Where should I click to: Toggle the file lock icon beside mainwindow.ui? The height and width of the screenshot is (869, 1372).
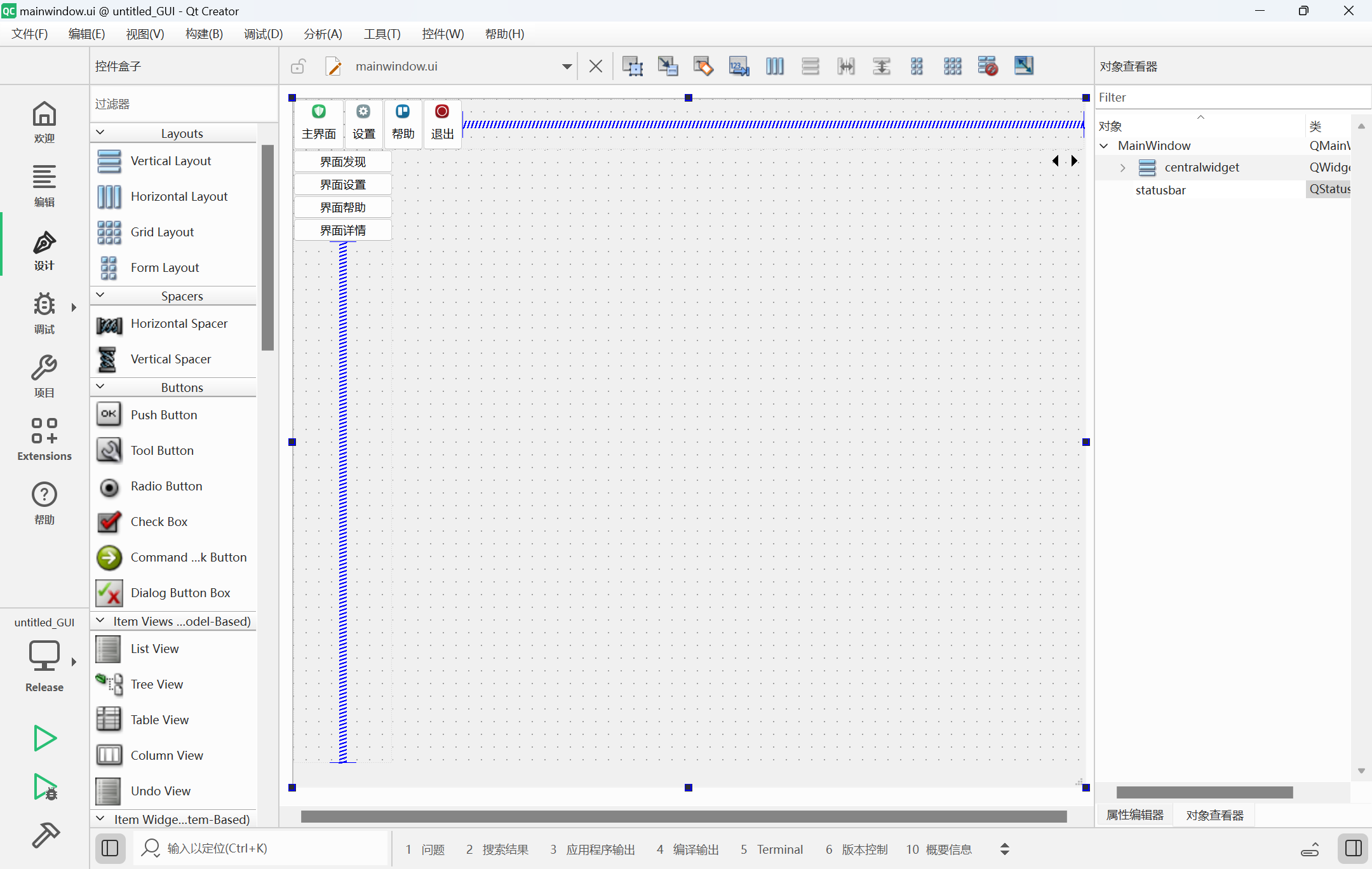tap(298, 66)
